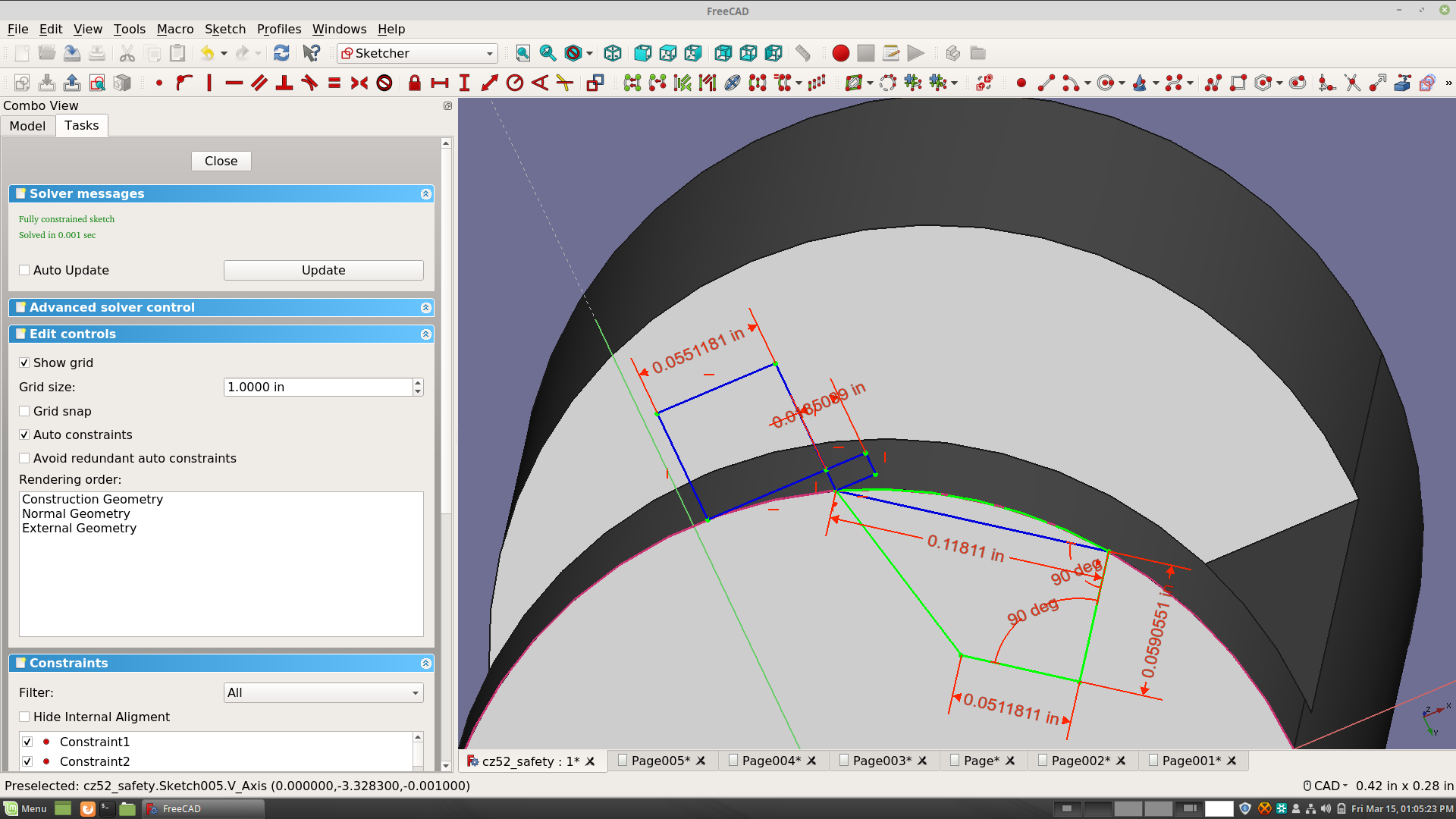The image size is (1456, 819).
Task: Open the Sketch menu
Action: pyautogui.click(x=225, y=29)
